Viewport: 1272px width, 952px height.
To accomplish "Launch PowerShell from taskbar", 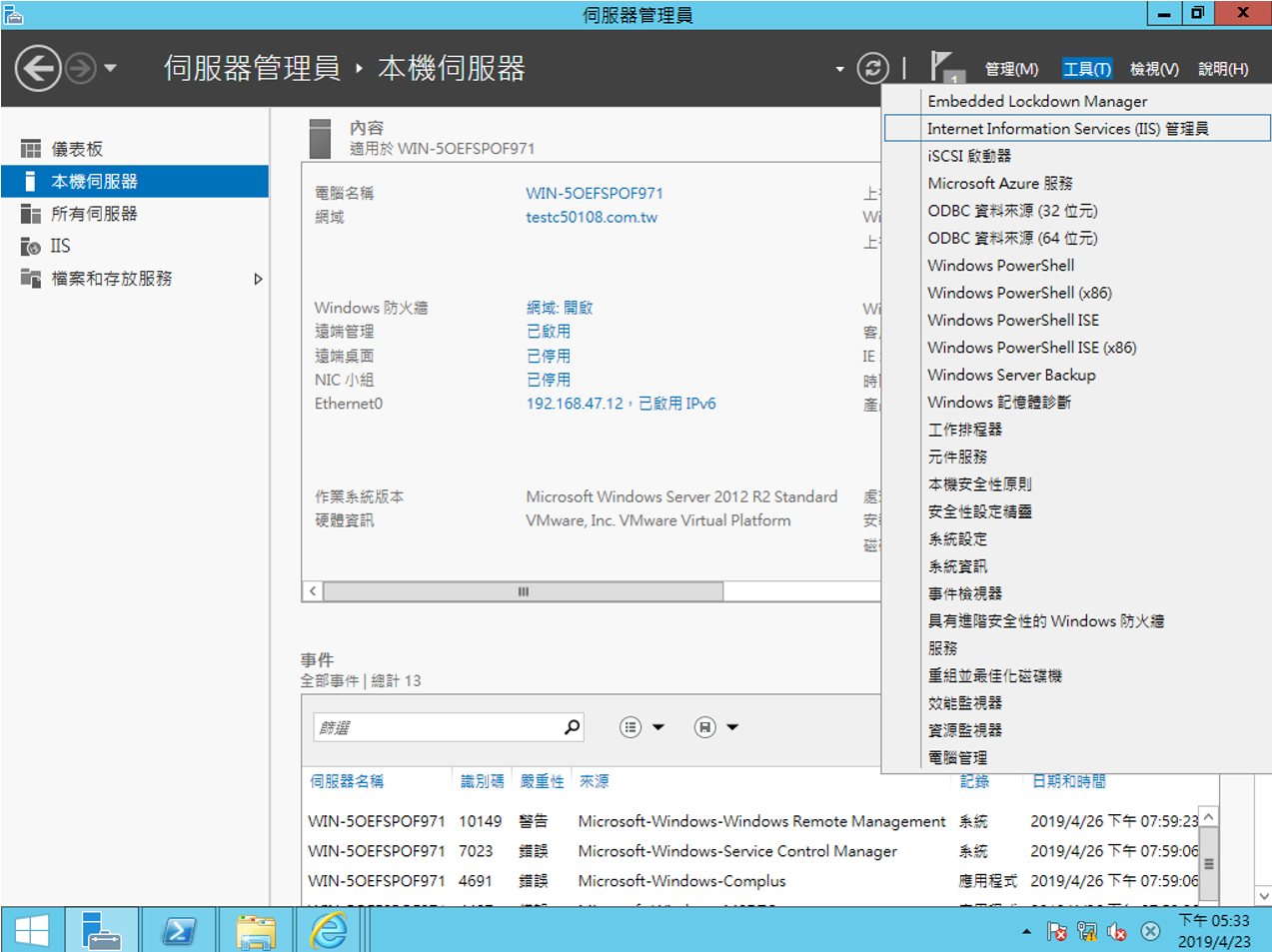I will (179, 930).
